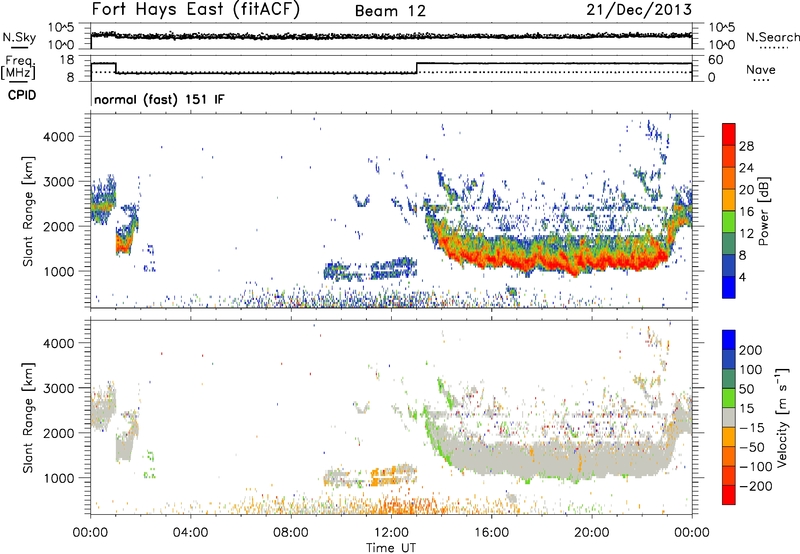Viewport: 800px width, 554px height.
Task: Click the '20:00' time tick label
Action: click(591, 533)
